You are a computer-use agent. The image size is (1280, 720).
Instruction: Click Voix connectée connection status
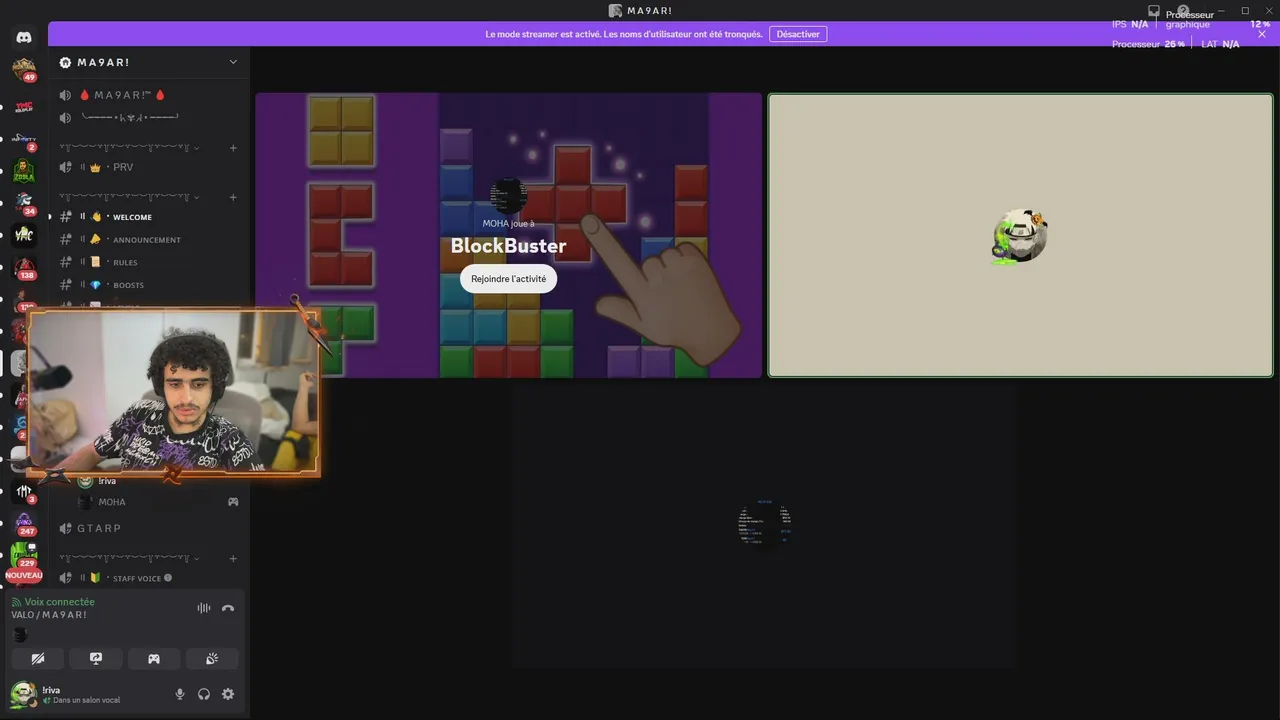[x=59, y=602]
